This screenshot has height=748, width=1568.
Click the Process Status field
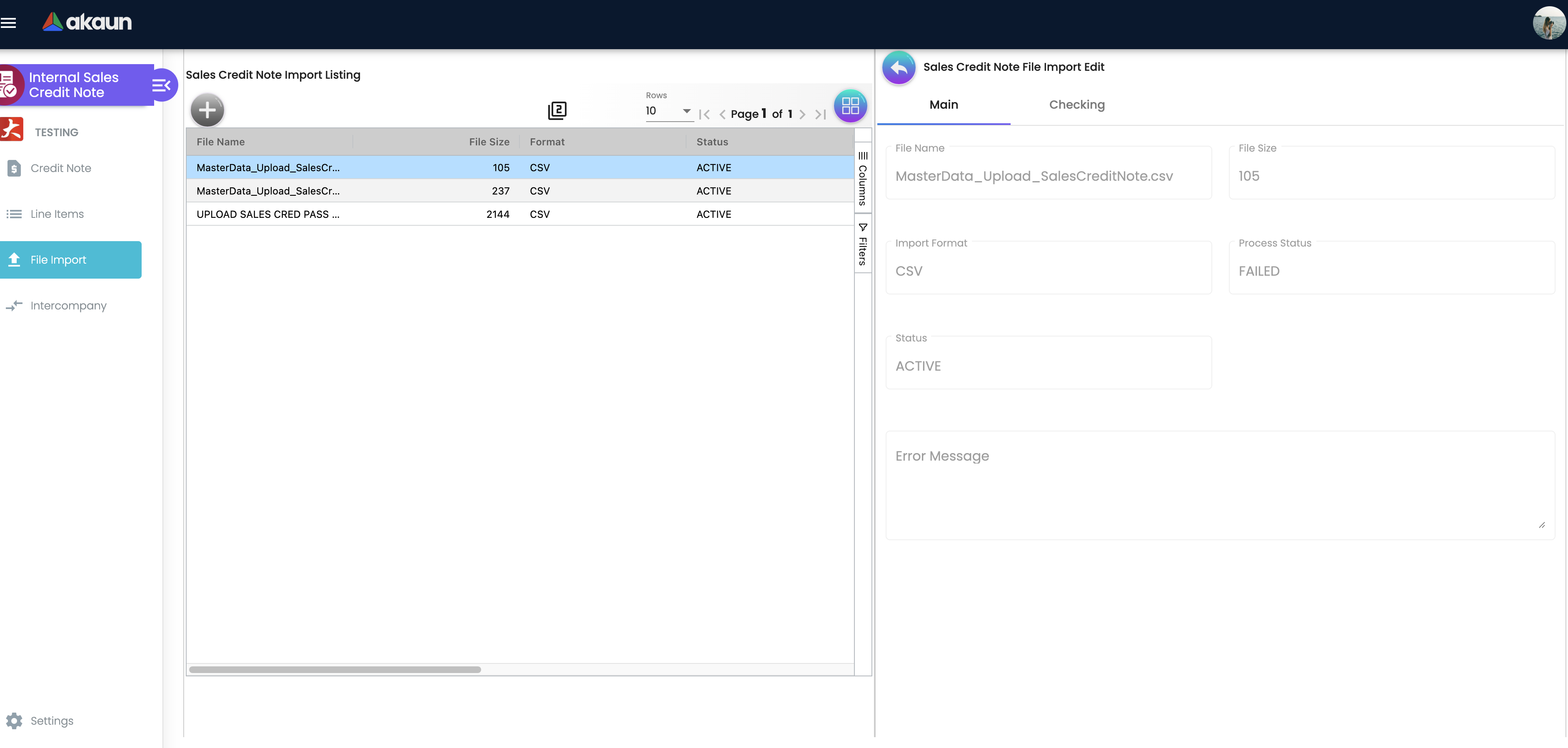point(1391,268)
